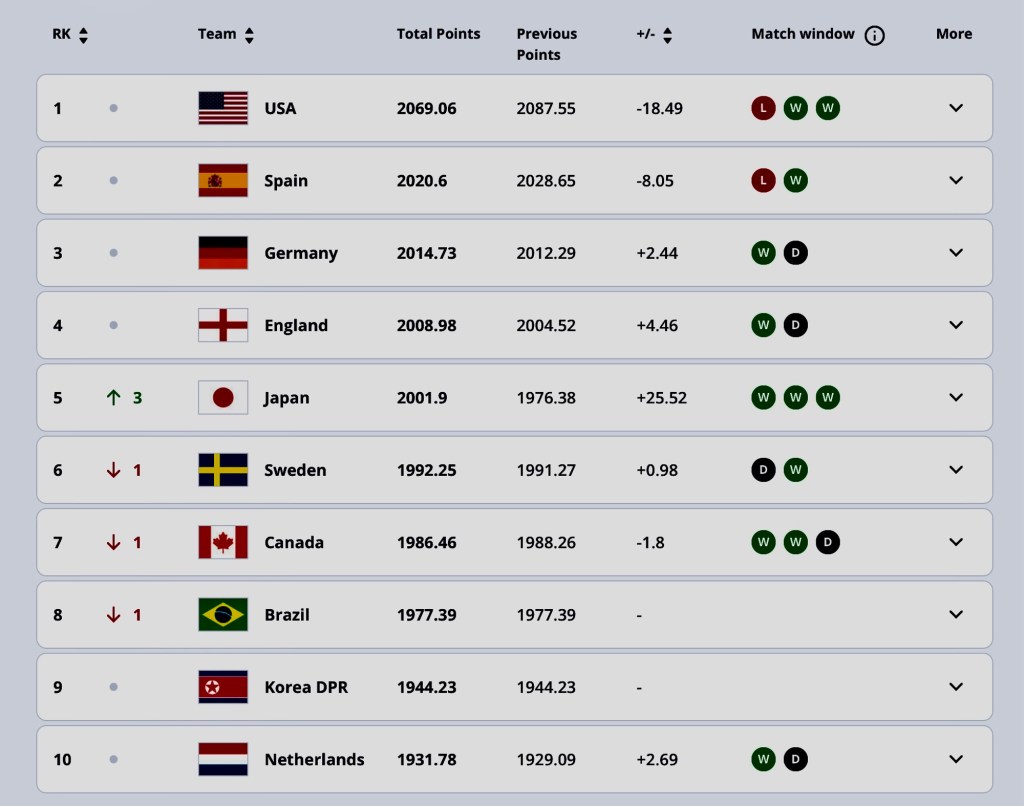Click the Canada flag icon
The width and height of the screenshot is (1024, 806).
(223, 542)
